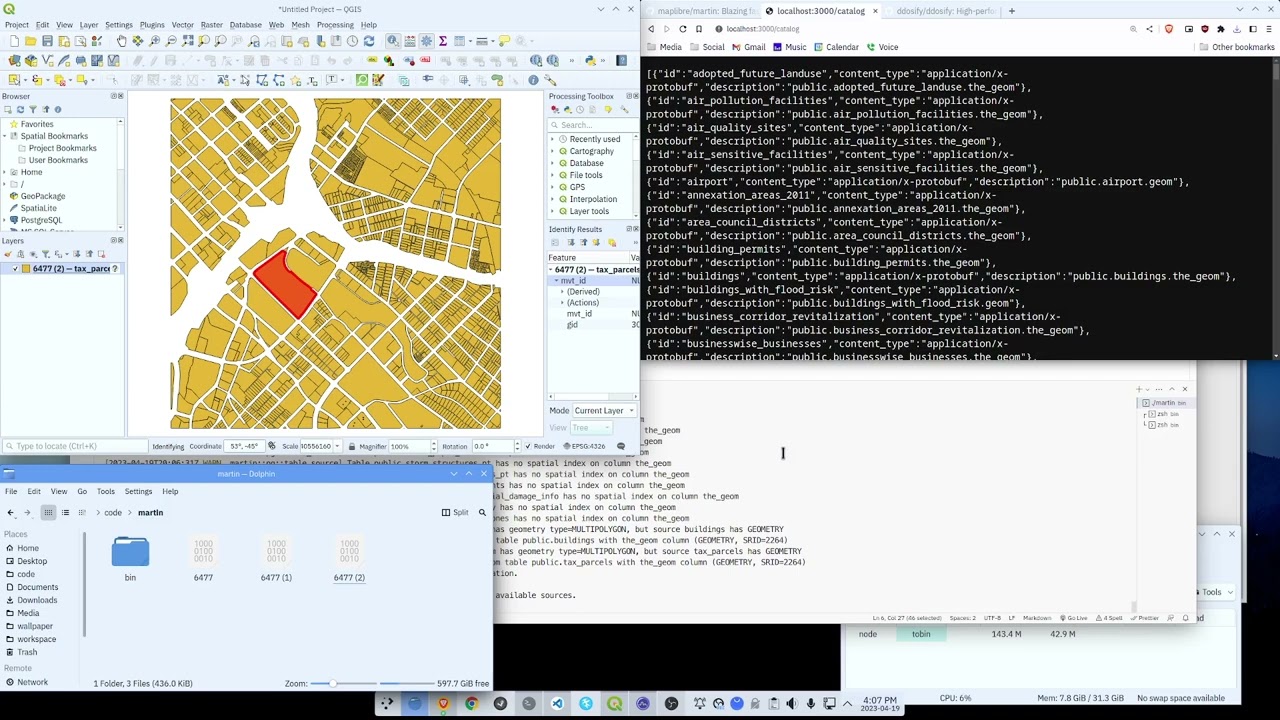Expand the Cartography algorithms group
Image resolution: width=1280 pixels, height=720 pixels.
(x=552, y=151)
